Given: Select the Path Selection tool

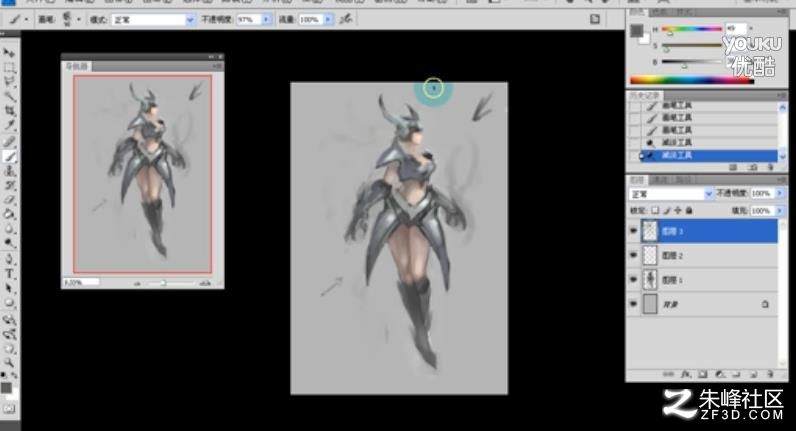Looking at the screenshot, I should point(9,289).
